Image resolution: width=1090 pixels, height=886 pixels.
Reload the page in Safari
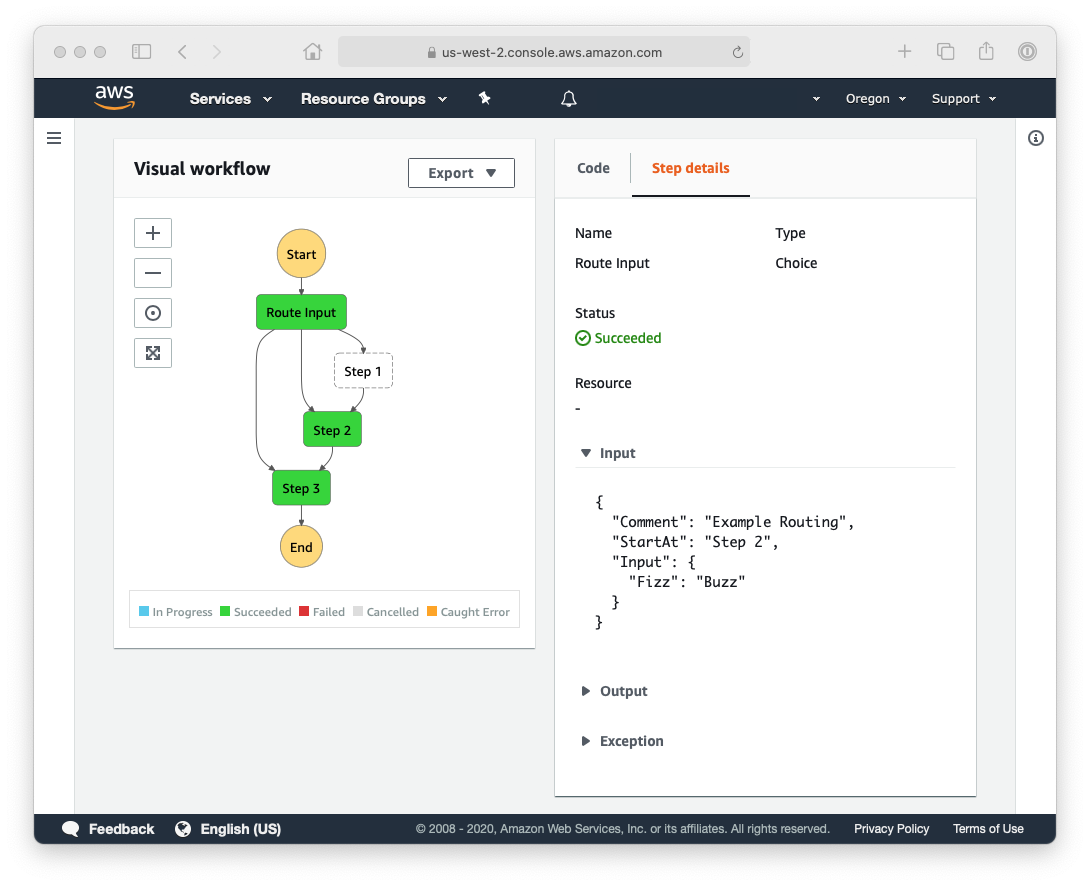pos(738,52)
